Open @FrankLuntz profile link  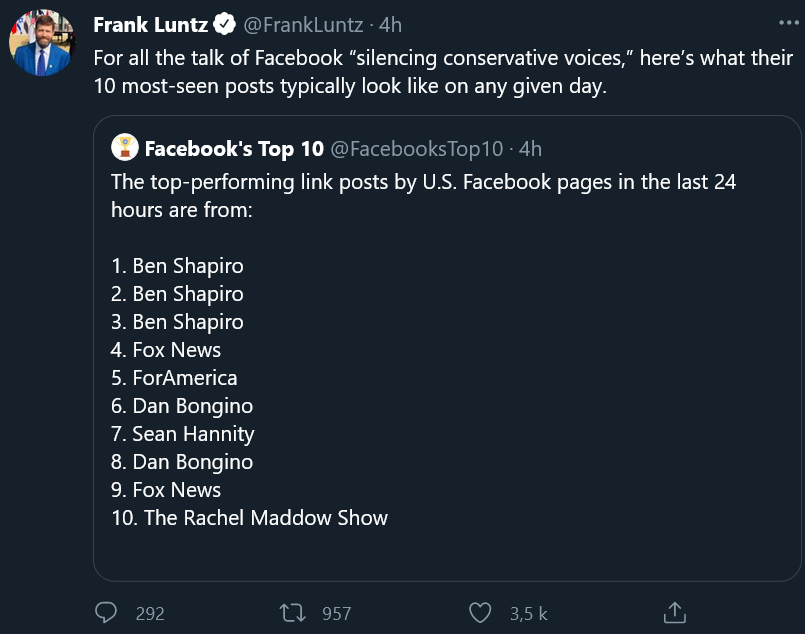pyautogui.click(x=303, y=25)
